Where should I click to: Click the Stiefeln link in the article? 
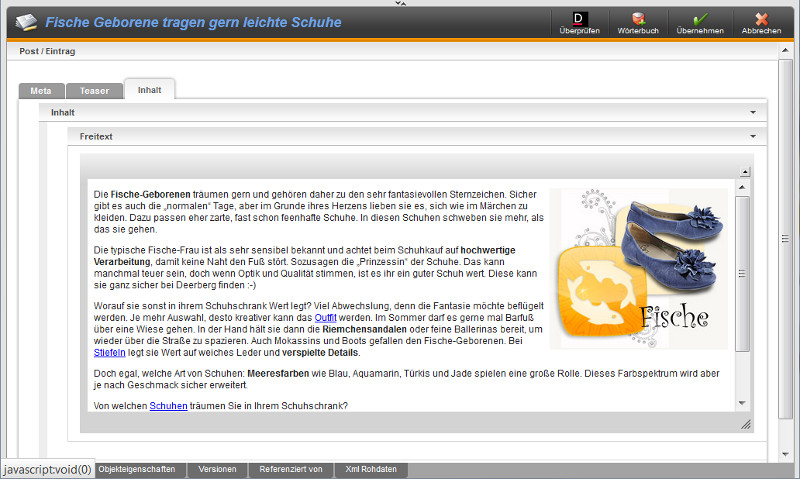[109, 353]
